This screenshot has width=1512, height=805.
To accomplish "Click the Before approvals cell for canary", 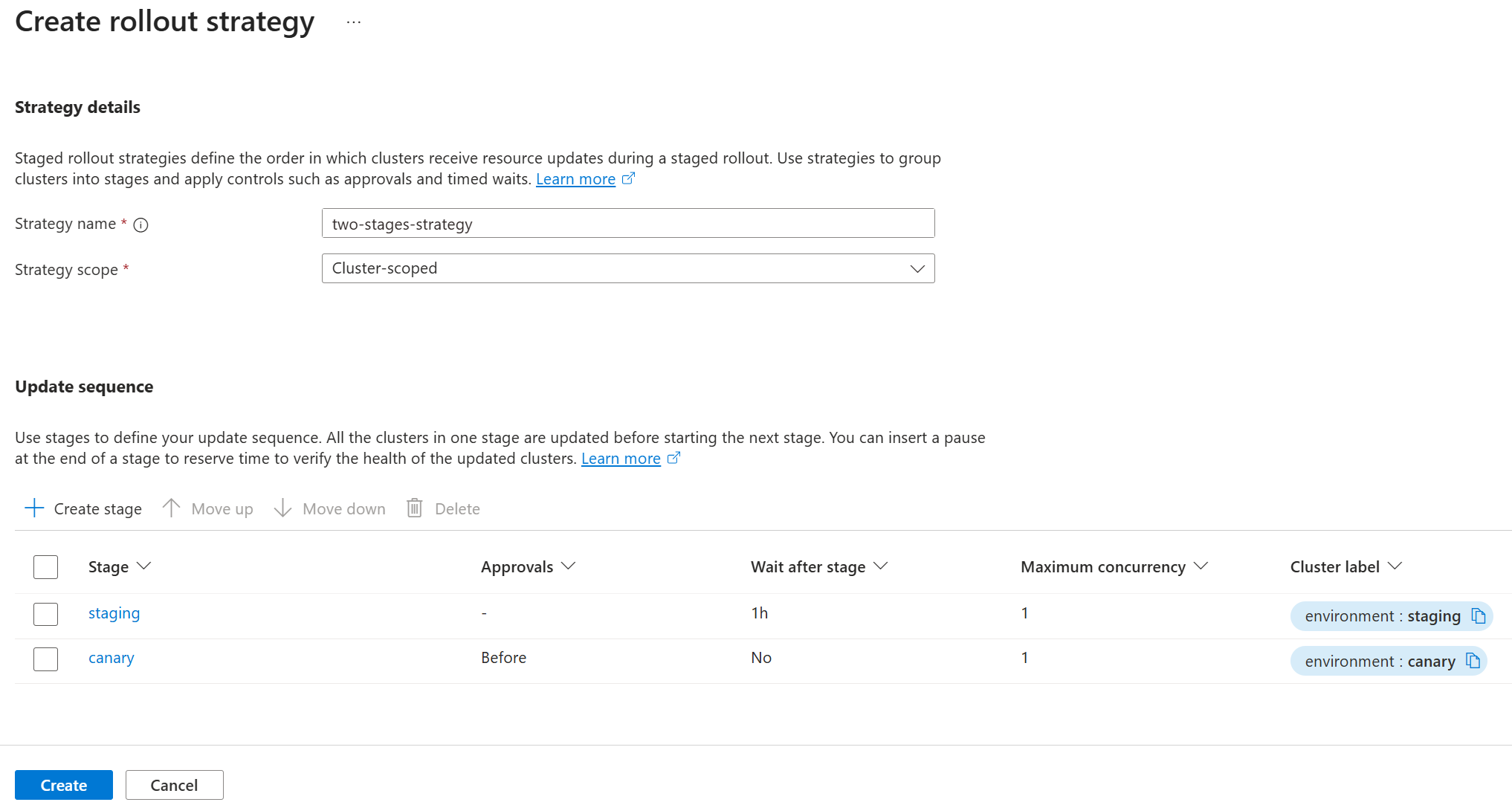I will point(503,658).
